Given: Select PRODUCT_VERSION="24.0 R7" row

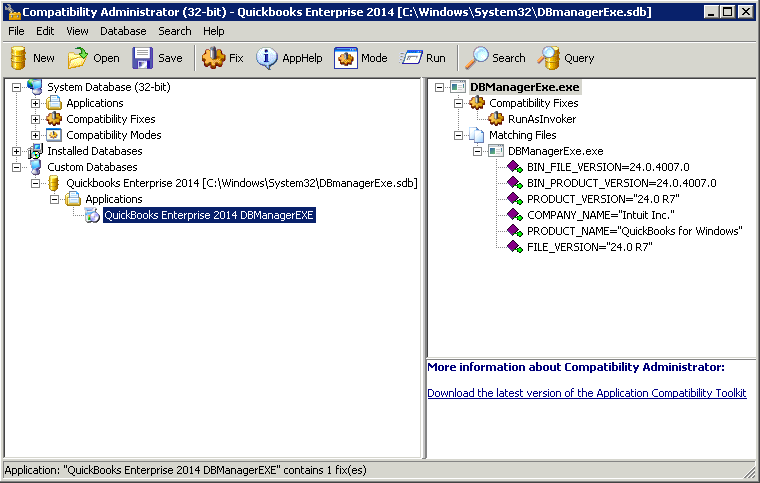Looking at the screenshot, I should [x=603, y=199].
